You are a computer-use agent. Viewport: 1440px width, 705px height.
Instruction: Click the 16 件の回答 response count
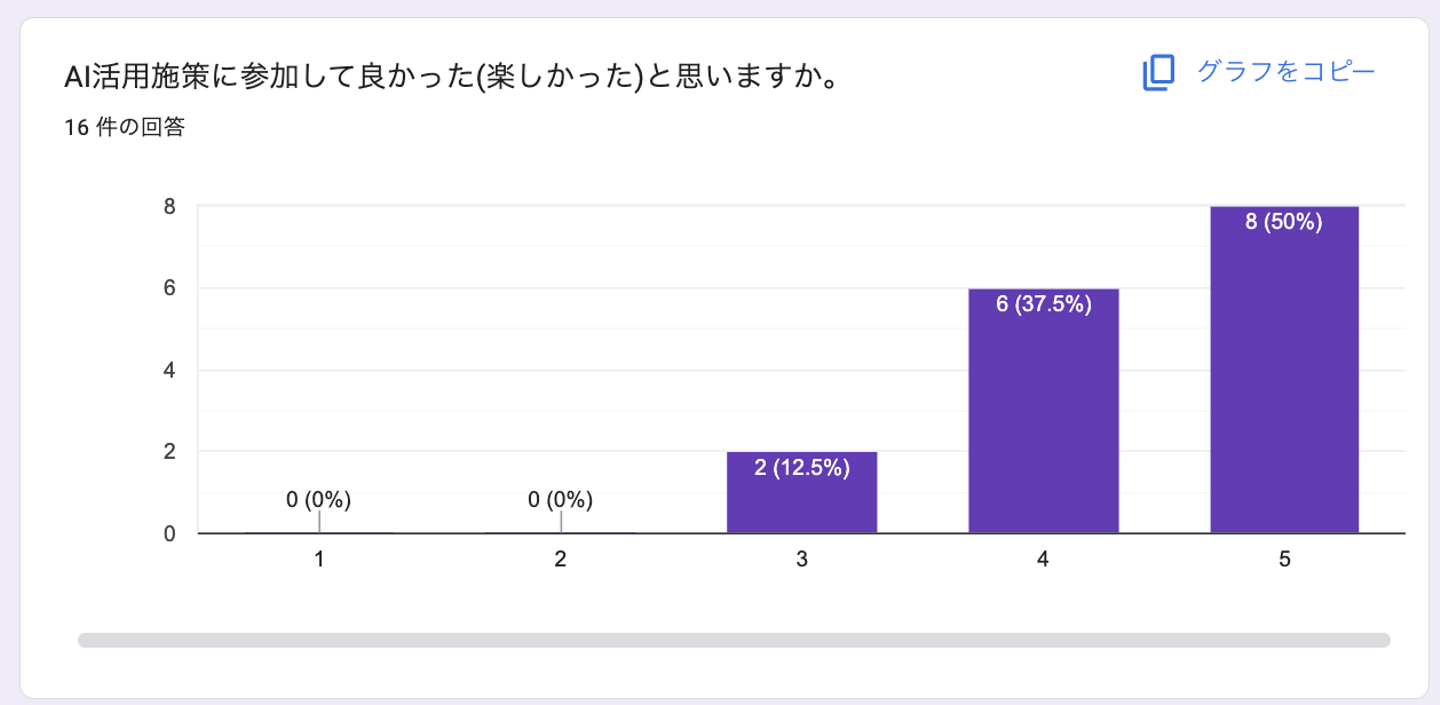coord(125,128)
